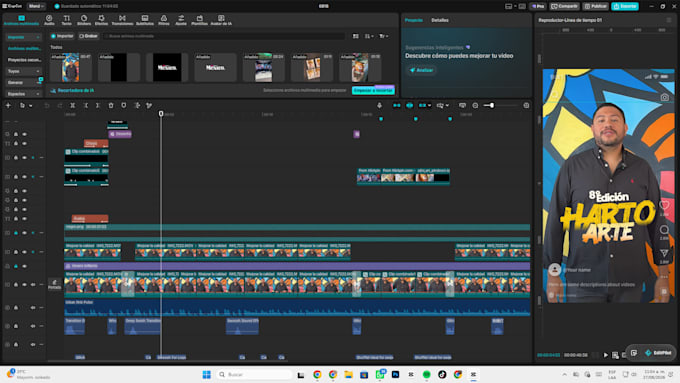This screenshot has width=680, height=383.
Task: Click the Publicar button
Action: click(595, 6)
